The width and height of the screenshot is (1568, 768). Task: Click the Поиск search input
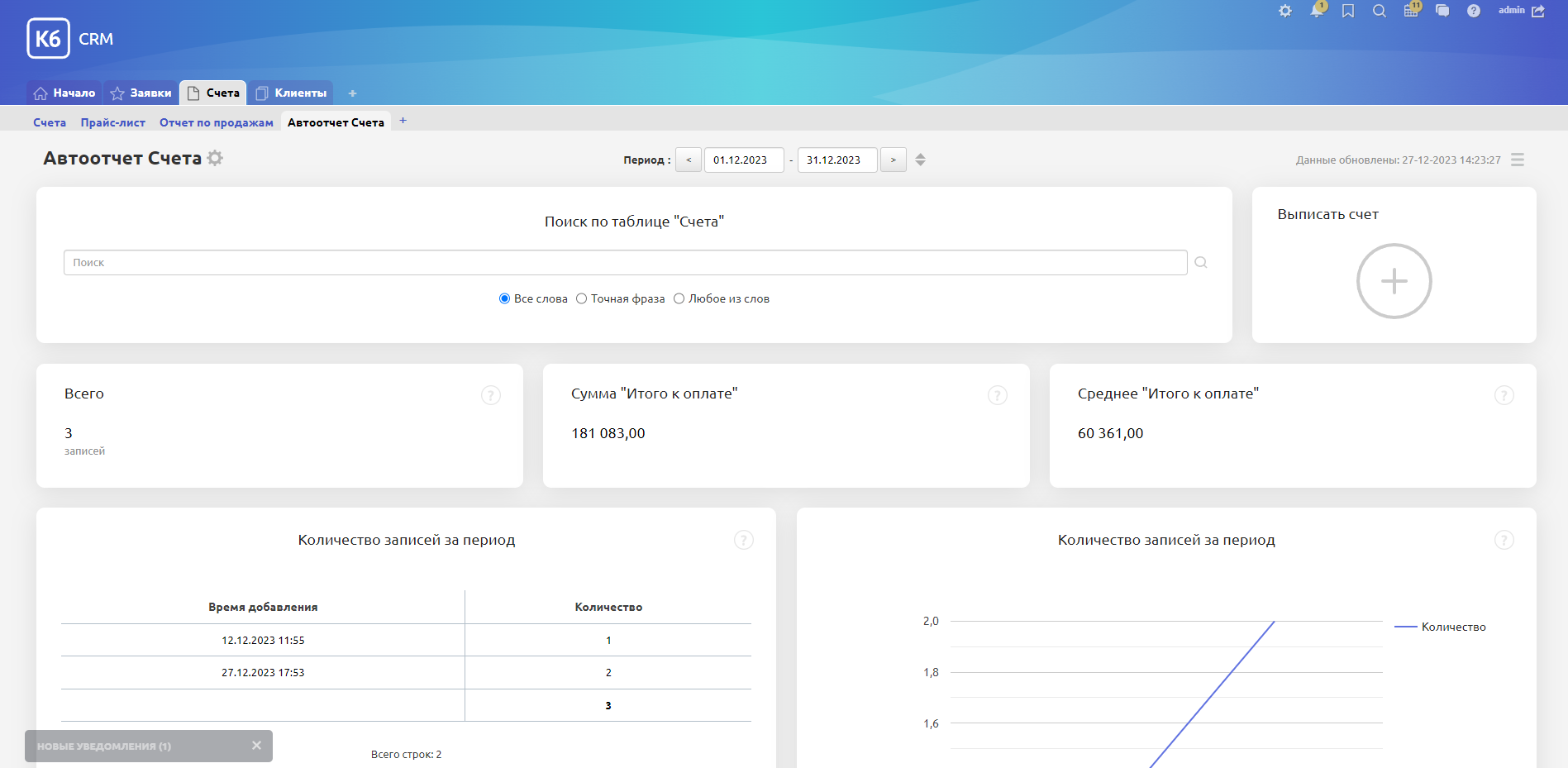pyautogui.click(x=625, y=262)
